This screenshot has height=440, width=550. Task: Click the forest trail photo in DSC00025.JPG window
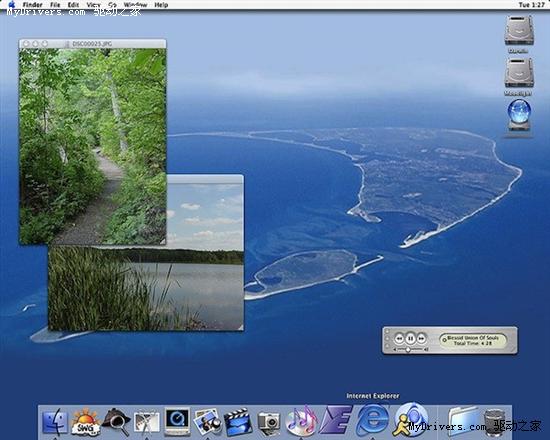(93, 146)
